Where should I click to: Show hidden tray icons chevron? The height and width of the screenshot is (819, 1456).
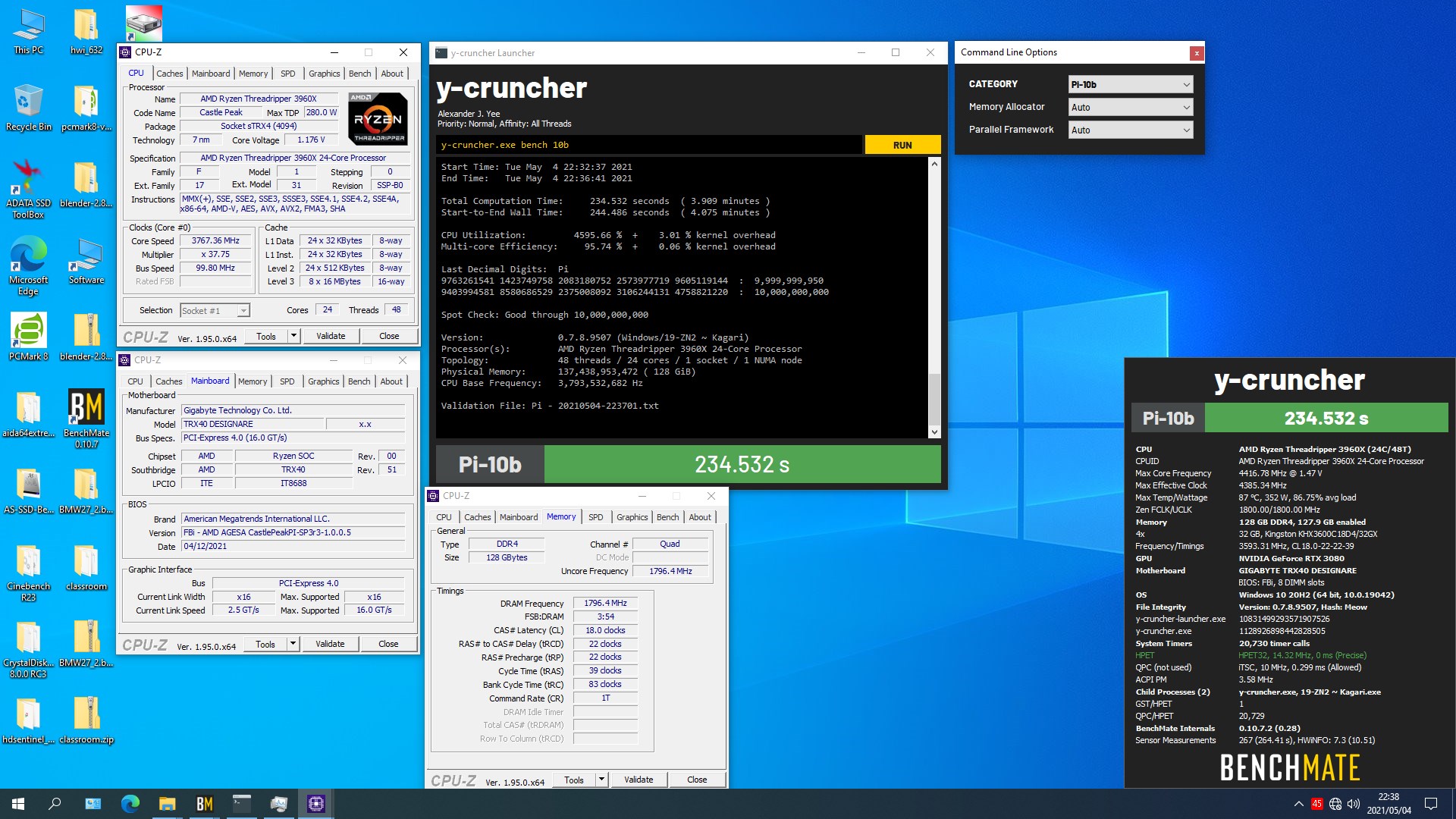(1298, 804)
